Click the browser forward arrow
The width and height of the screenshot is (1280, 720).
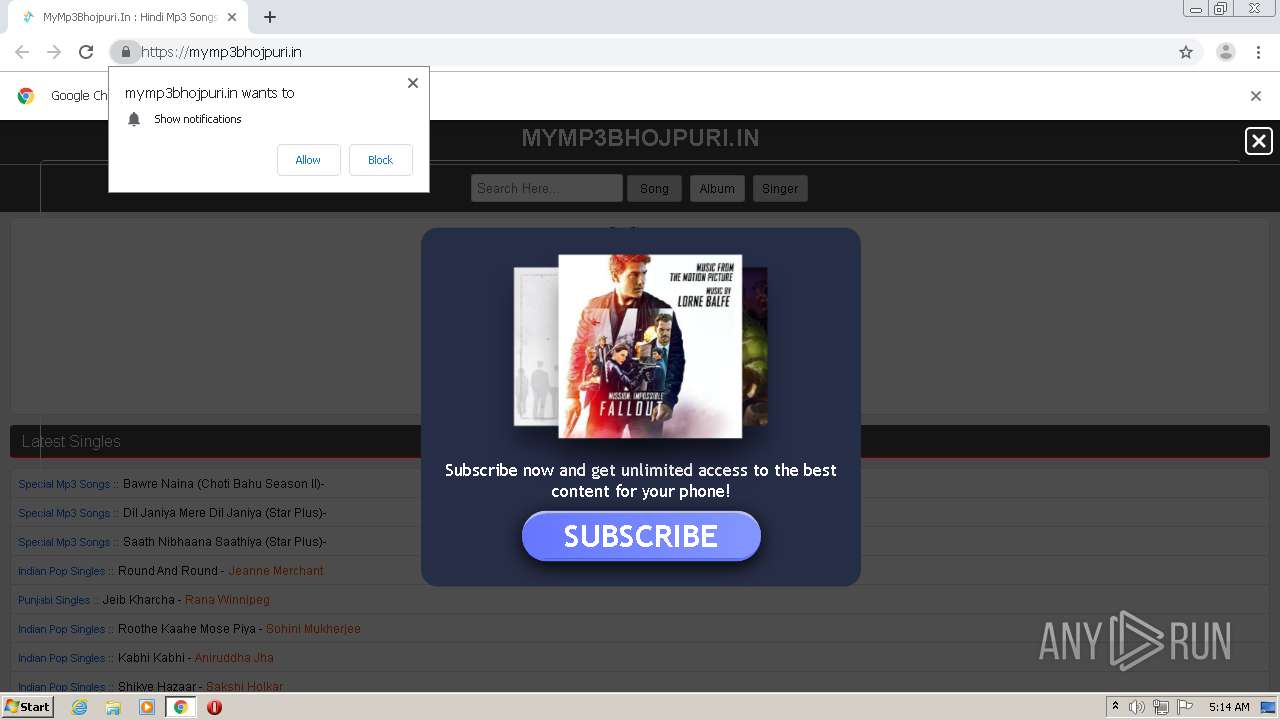[54, 52]
